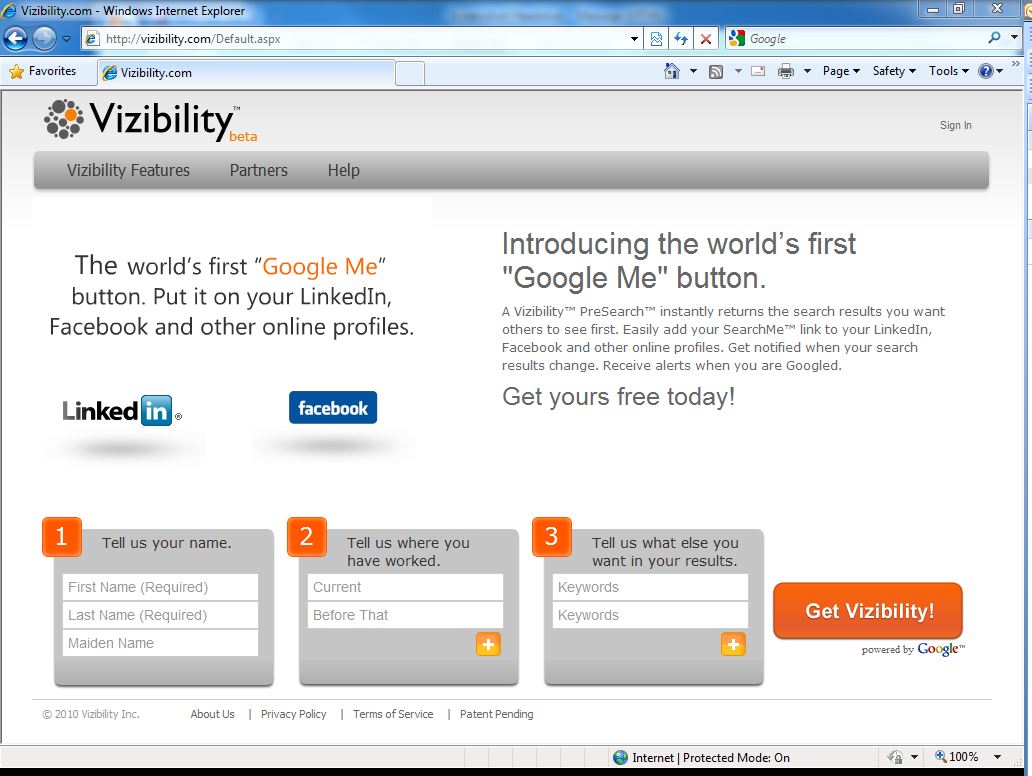Screen dimensions: 1032x776
Task: Click the Get Vizibility! button
Action: click(x=868, y=611)
